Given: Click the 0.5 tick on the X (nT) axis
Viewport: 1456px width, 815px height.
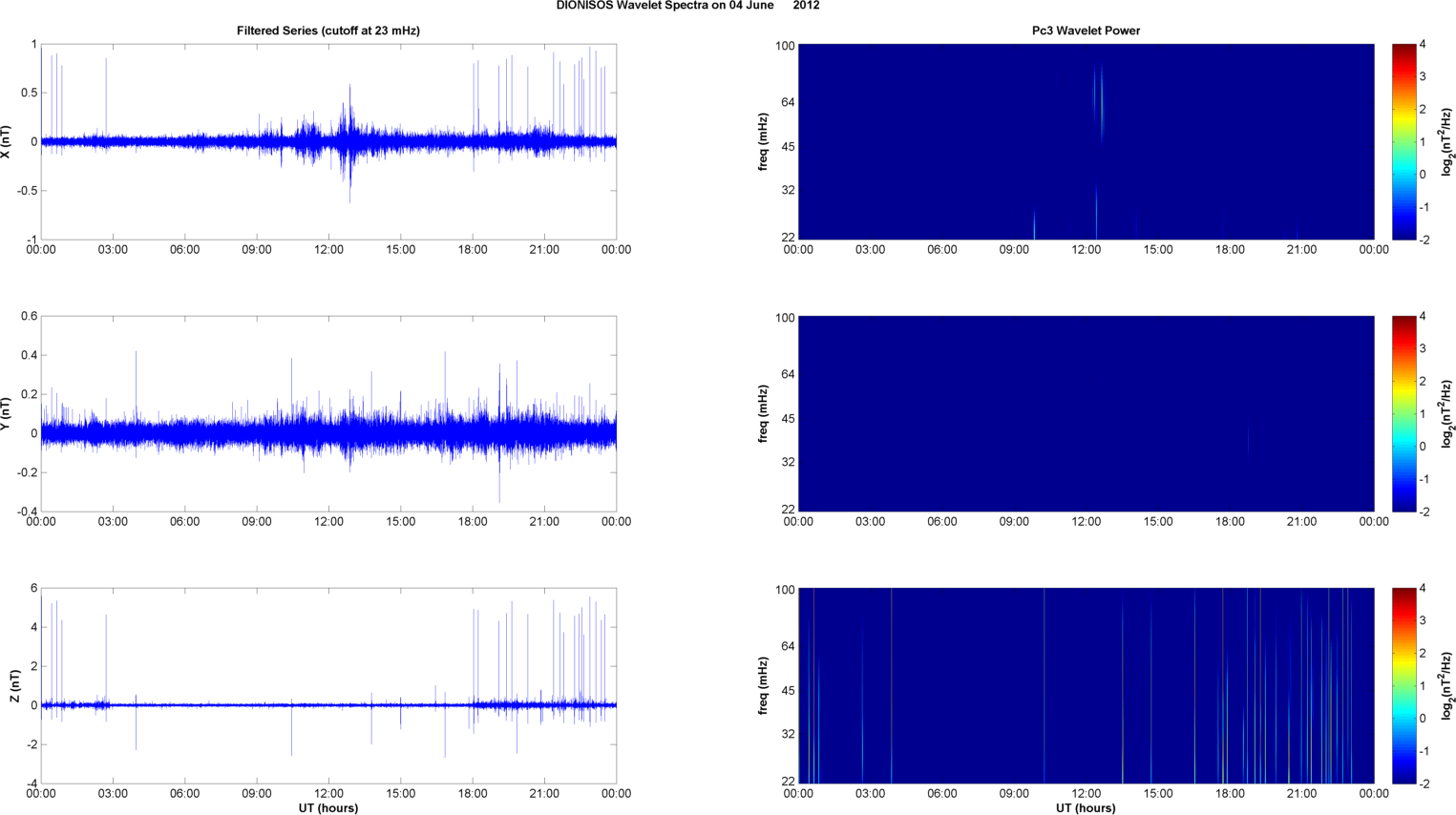Looking at the screenshot, I should [x=29, y=93].
